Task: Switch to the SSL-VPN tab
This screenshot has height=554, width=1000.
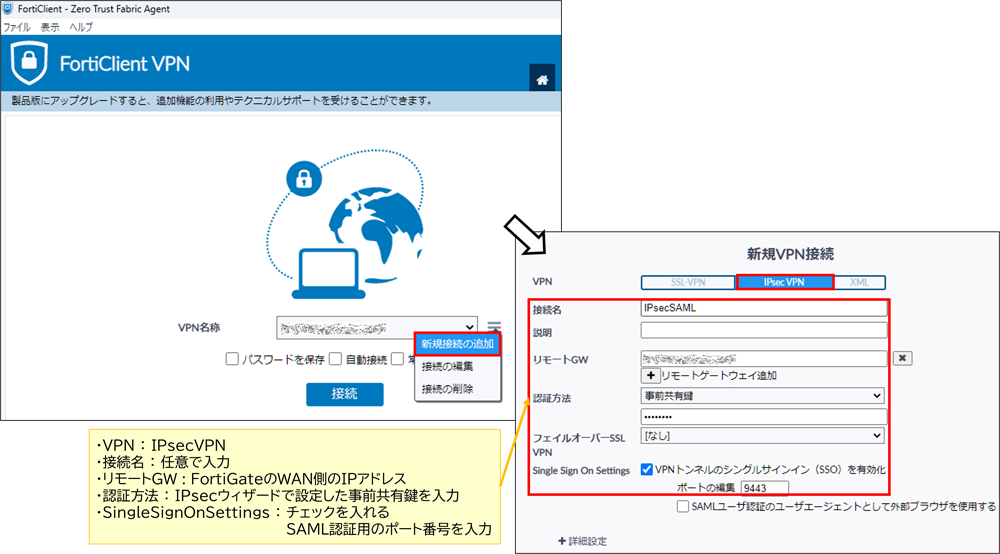Action: (688, 282)
